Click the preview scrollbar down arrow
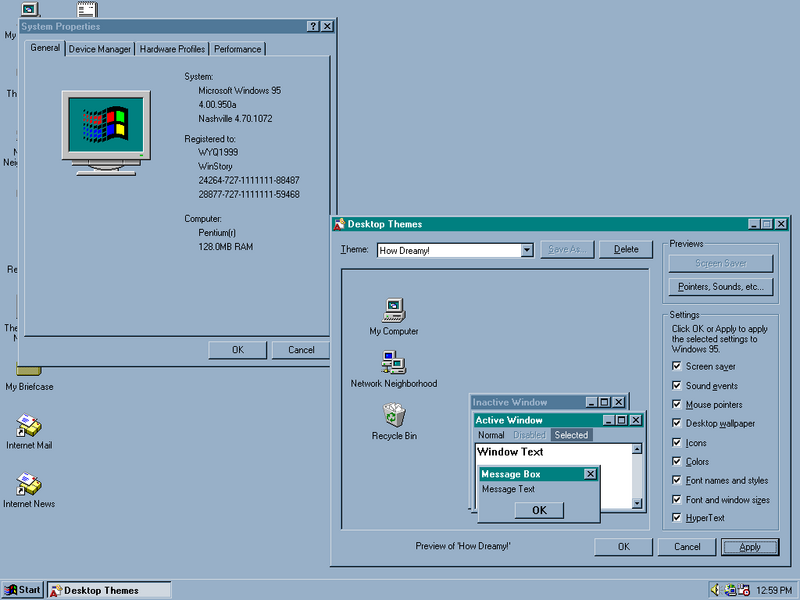Image resolution: width=800 pixels, height=600 pixels. [x=637, y=504]
